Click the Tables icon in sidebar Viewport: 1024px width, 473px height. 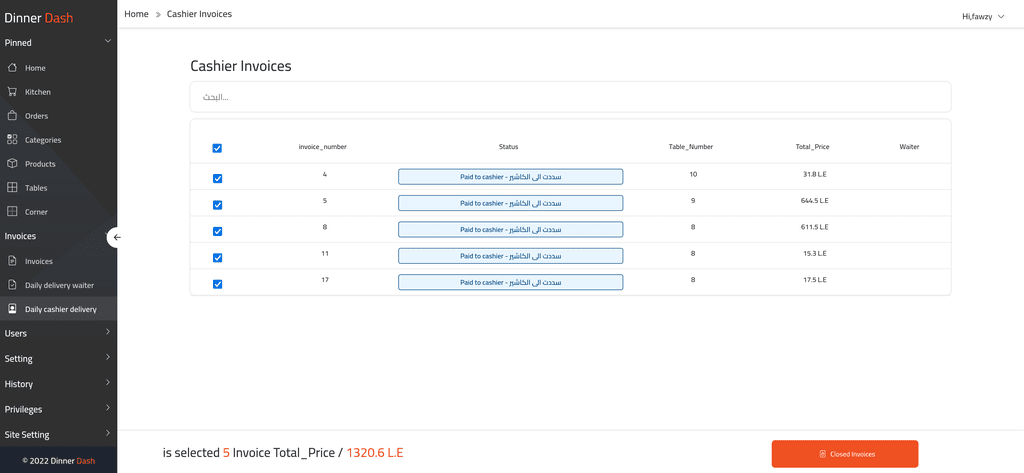pos(12,188)
